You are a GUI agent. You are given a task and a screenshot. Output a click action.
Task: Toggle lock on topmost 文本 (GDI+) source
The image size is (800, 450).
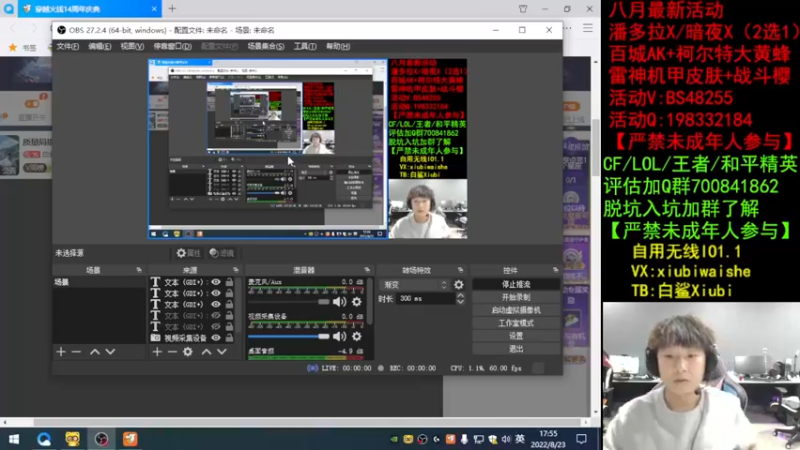[229, 282]
